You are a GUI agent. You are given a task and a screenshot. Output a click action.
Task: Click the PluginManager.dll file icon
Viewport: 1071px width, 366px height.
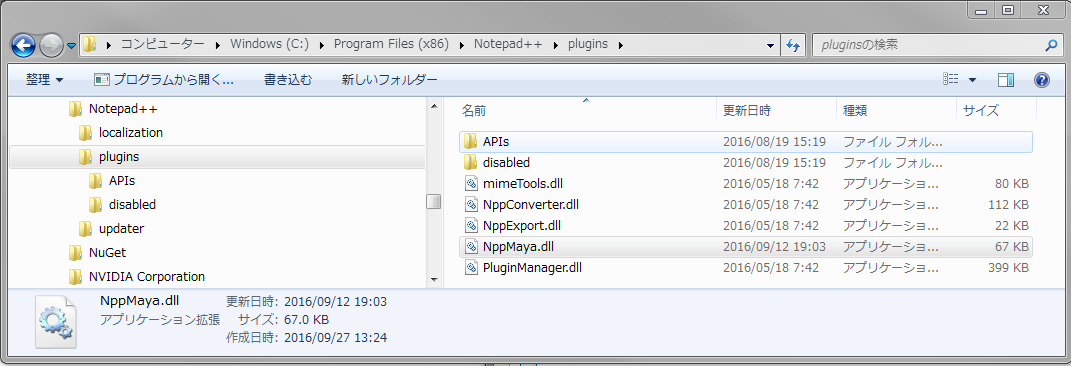471,268
